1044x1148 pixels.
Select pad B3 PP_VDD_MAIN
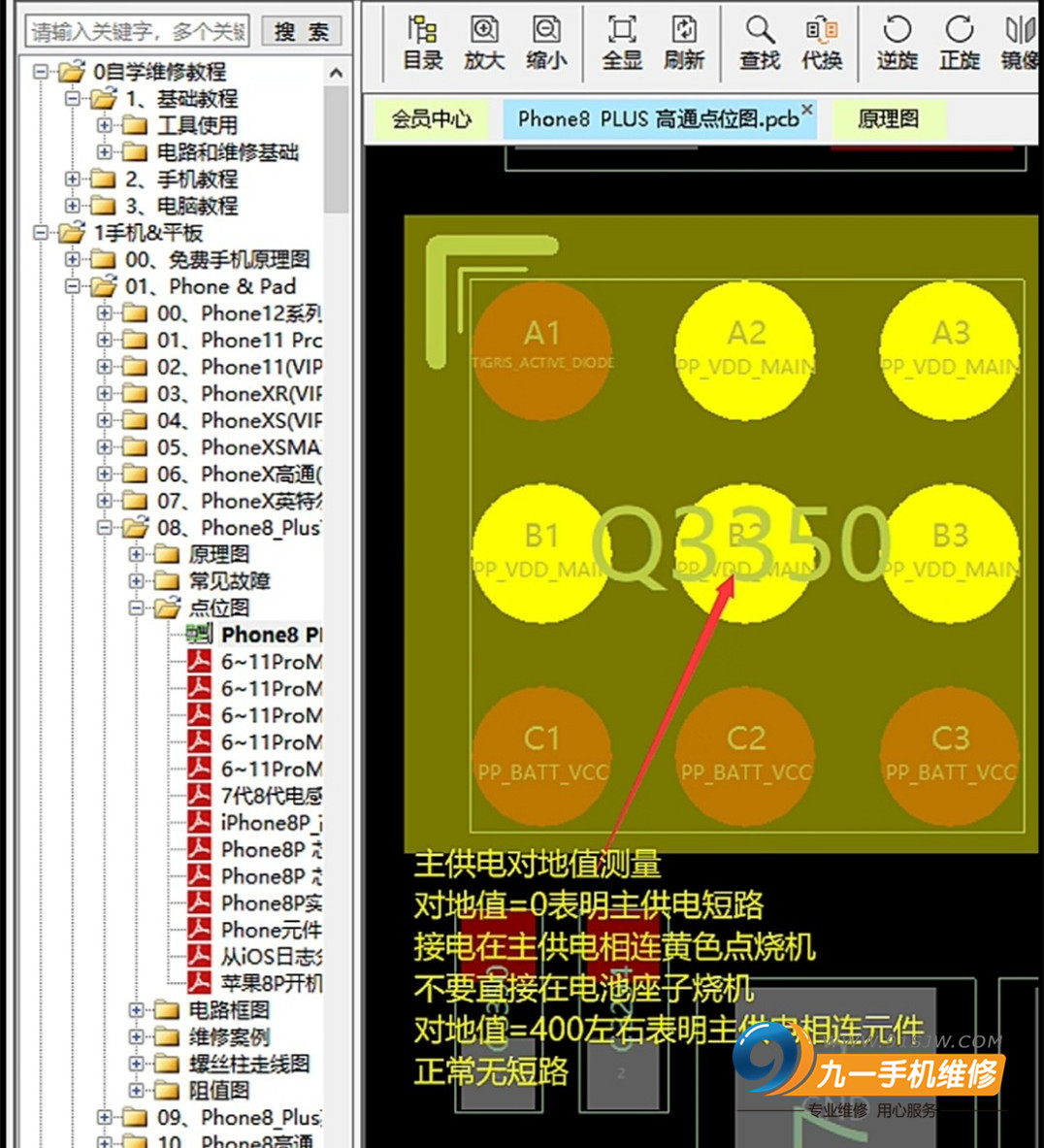[950, 553]
